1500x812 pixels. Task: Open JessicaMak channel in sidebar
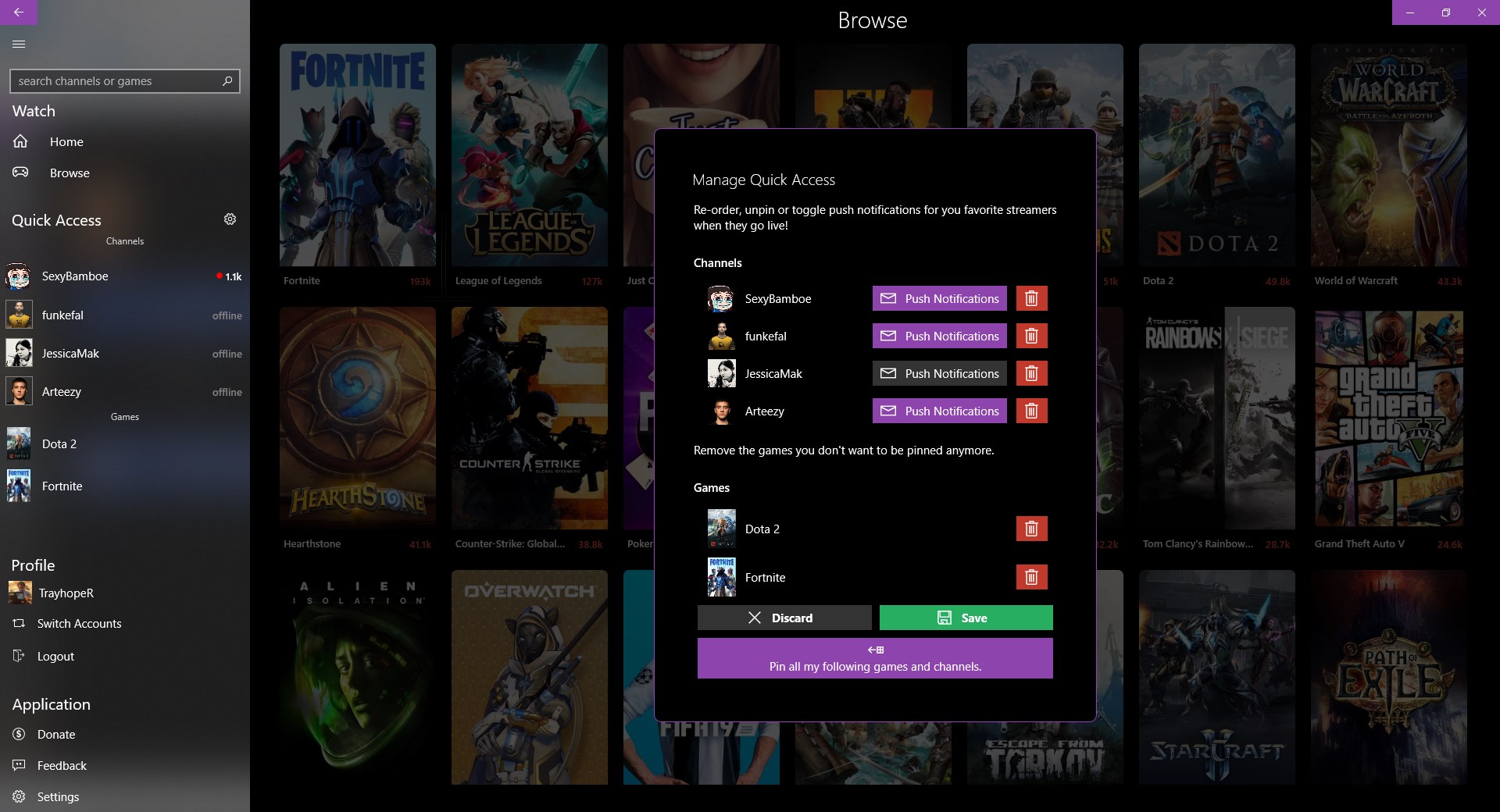125,353
